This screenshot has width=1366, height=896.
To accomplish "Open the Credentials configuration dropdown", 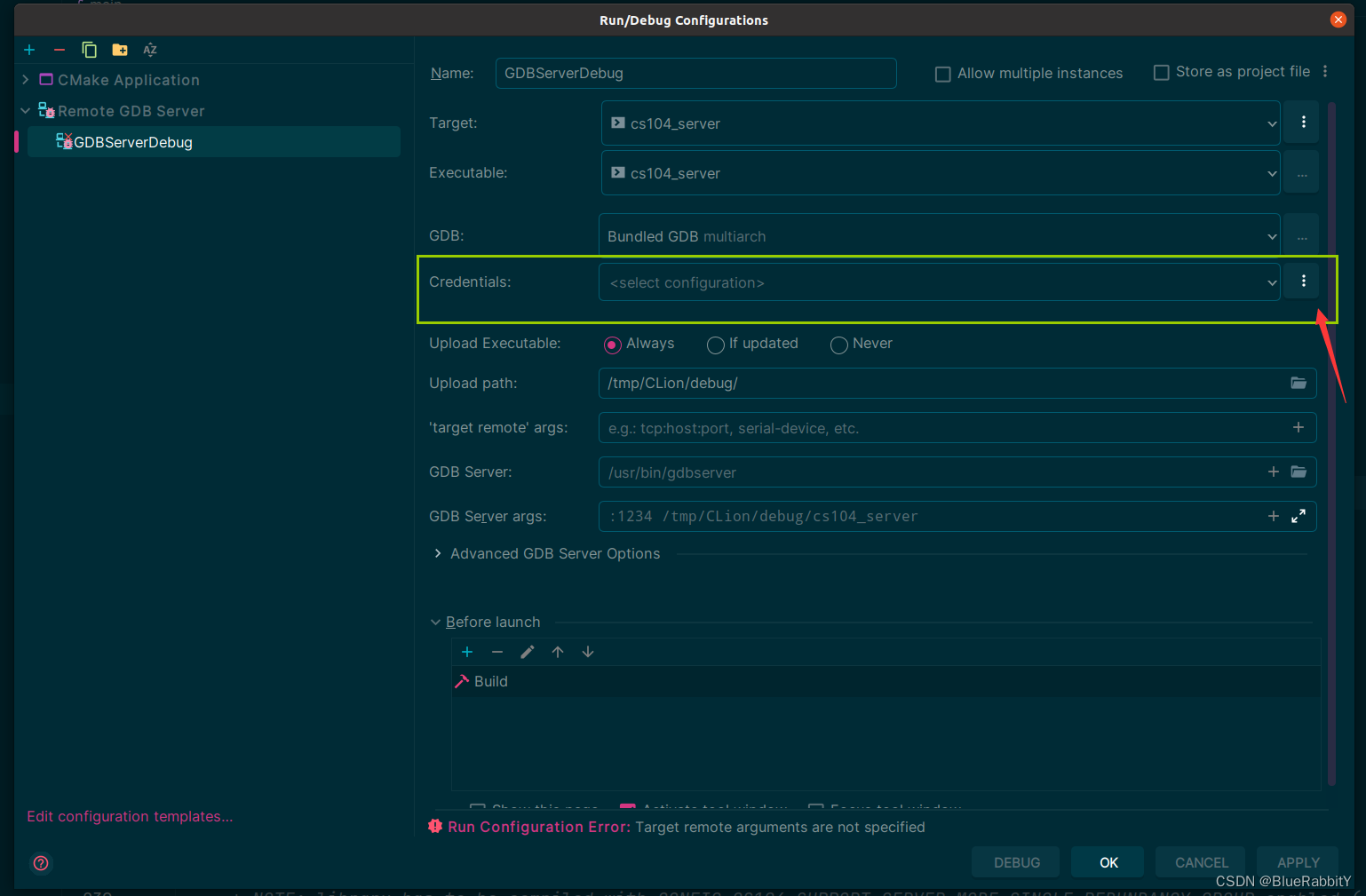I will [1271, 281].
